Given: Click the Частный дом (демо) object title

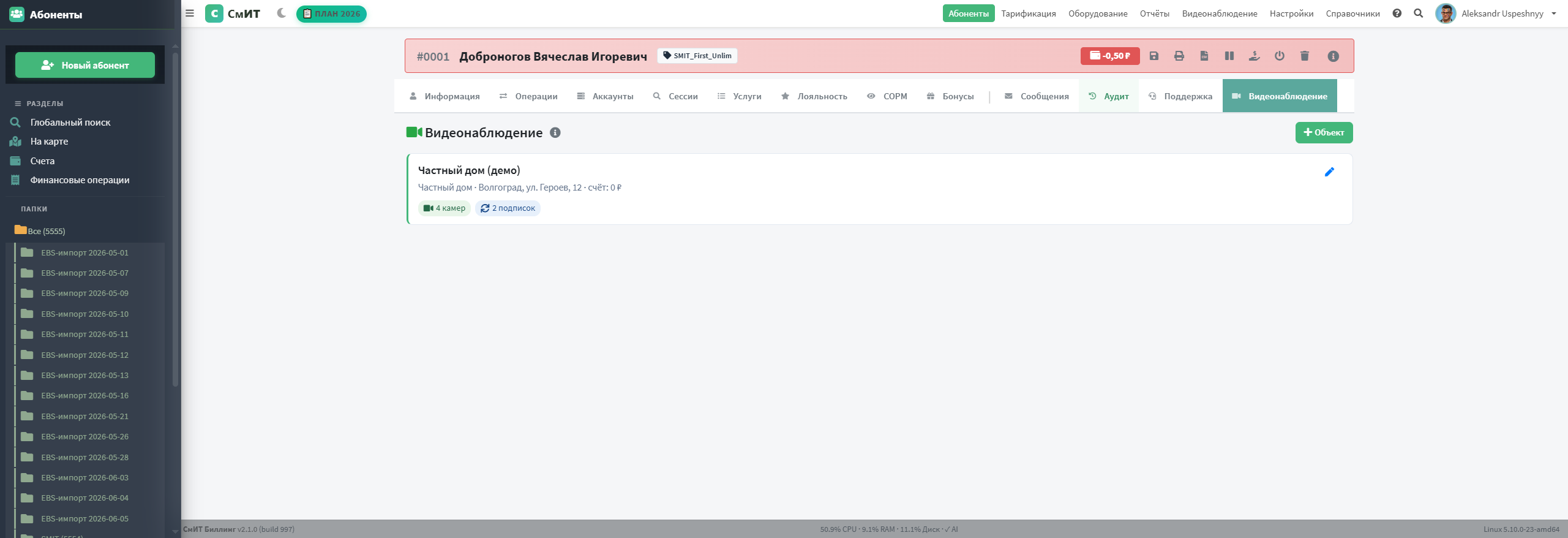Looking at the screenshot, I should click(469, 170).
